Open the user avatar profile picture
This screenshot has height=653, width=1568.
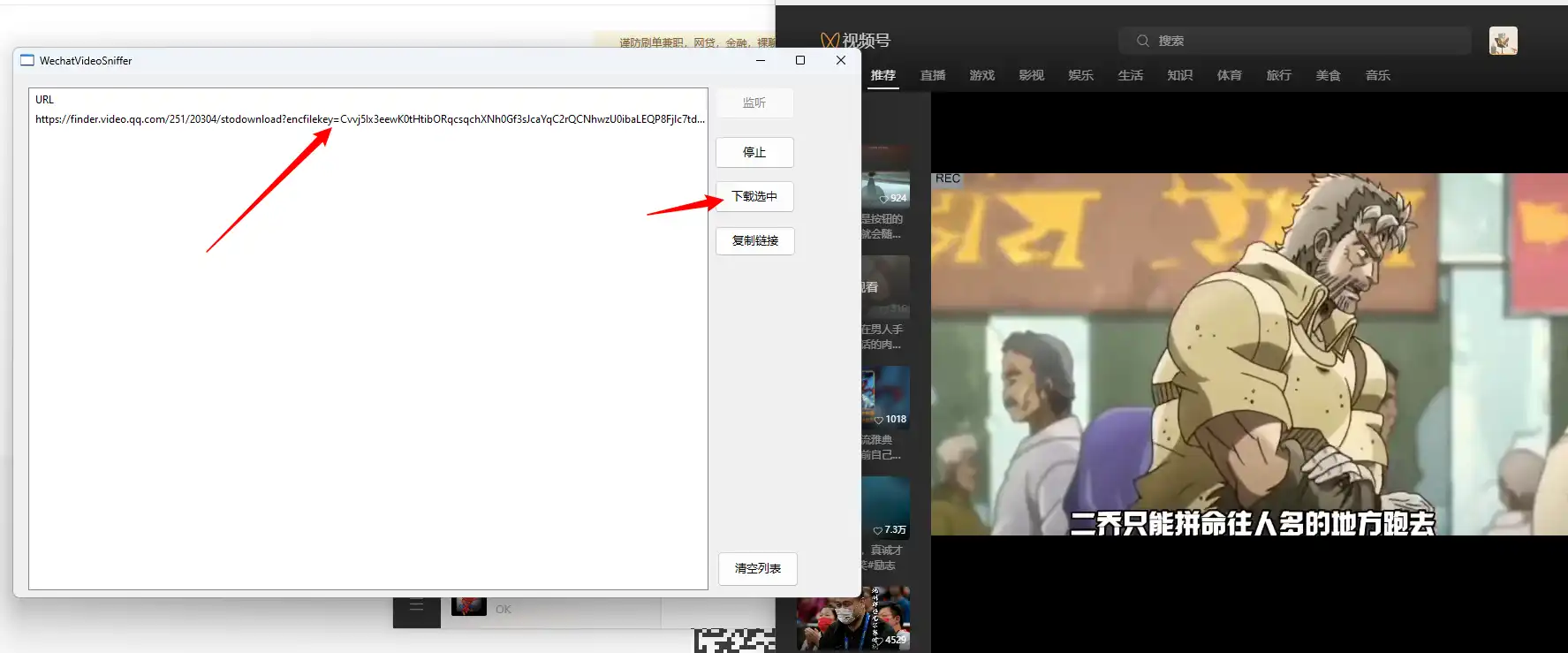[1503, 41]
